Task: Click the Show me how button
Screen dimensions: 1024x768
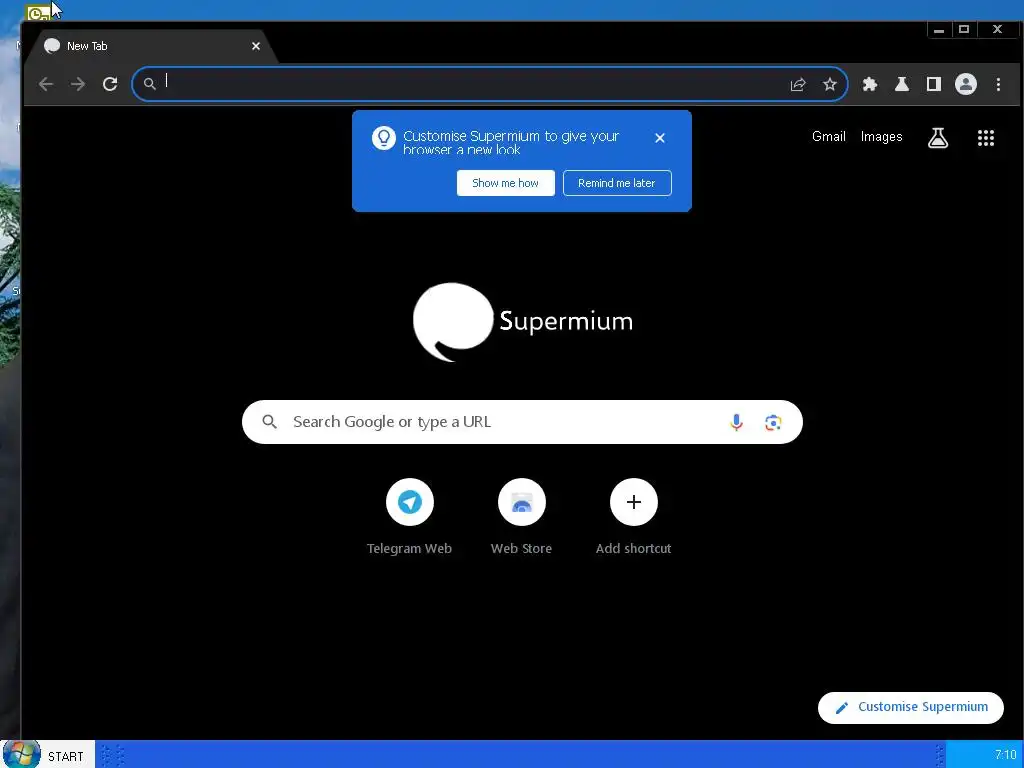Action: tap(505, 183)
